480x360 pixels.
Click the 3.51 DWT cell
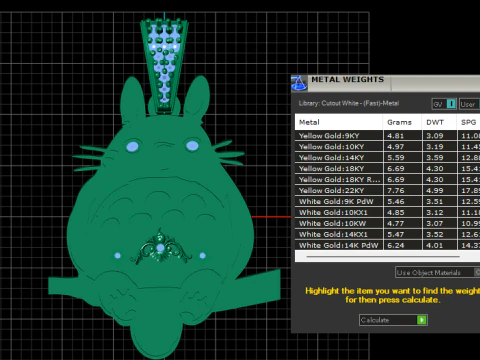click(x=439, y=202)
